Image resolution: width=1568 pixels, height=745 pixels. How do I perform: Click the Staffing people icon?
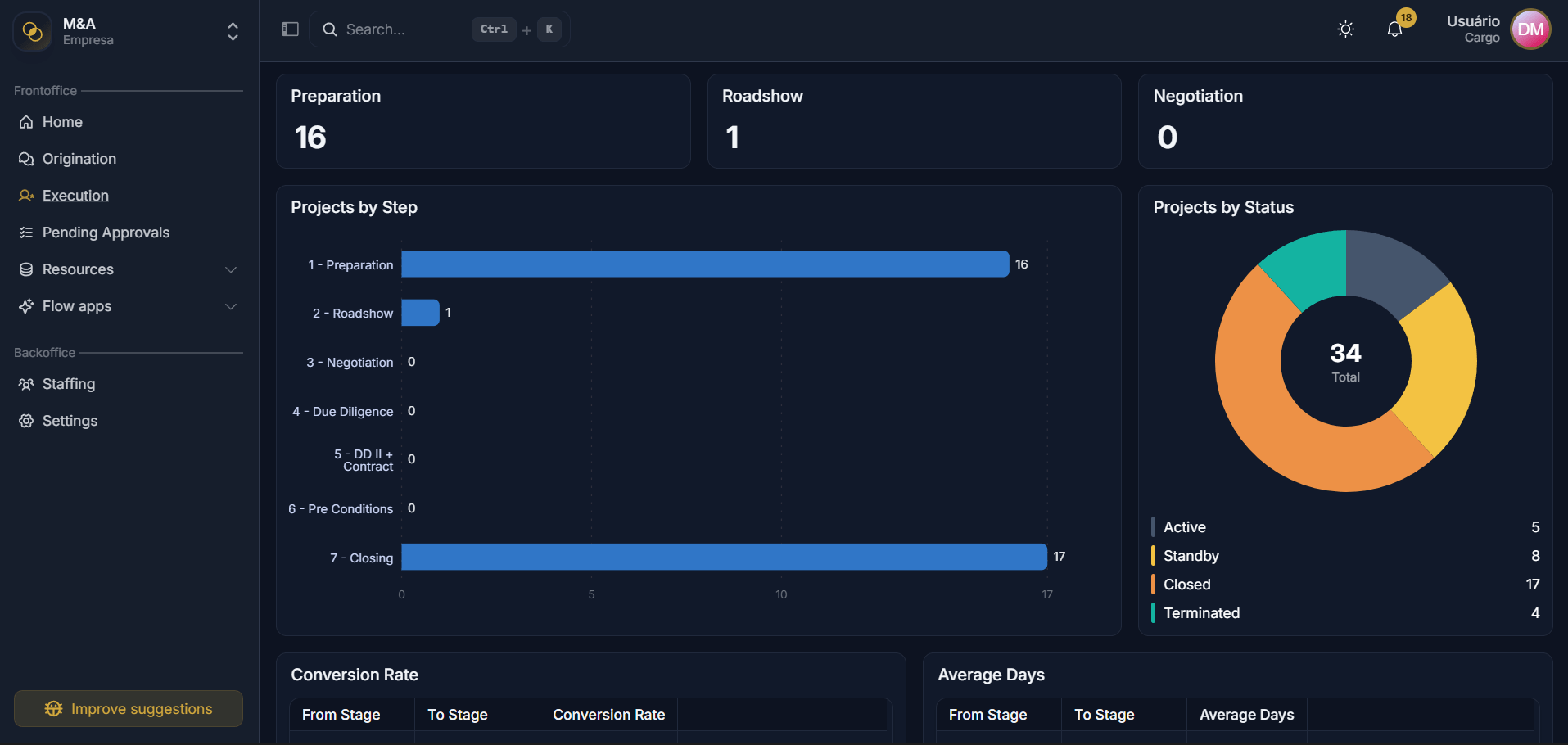point(26,384)
